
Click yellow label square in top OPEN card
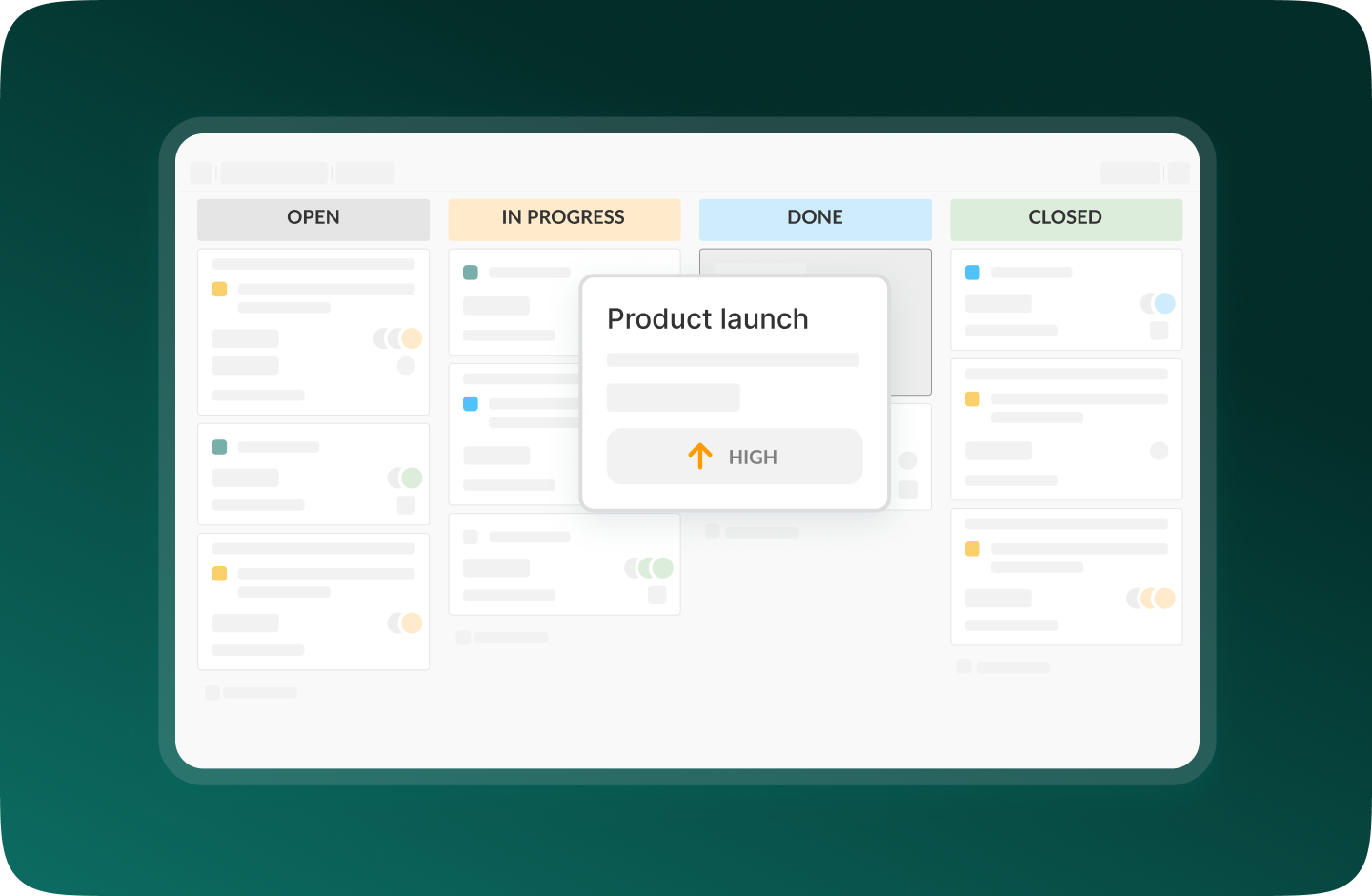pos(219,289)
